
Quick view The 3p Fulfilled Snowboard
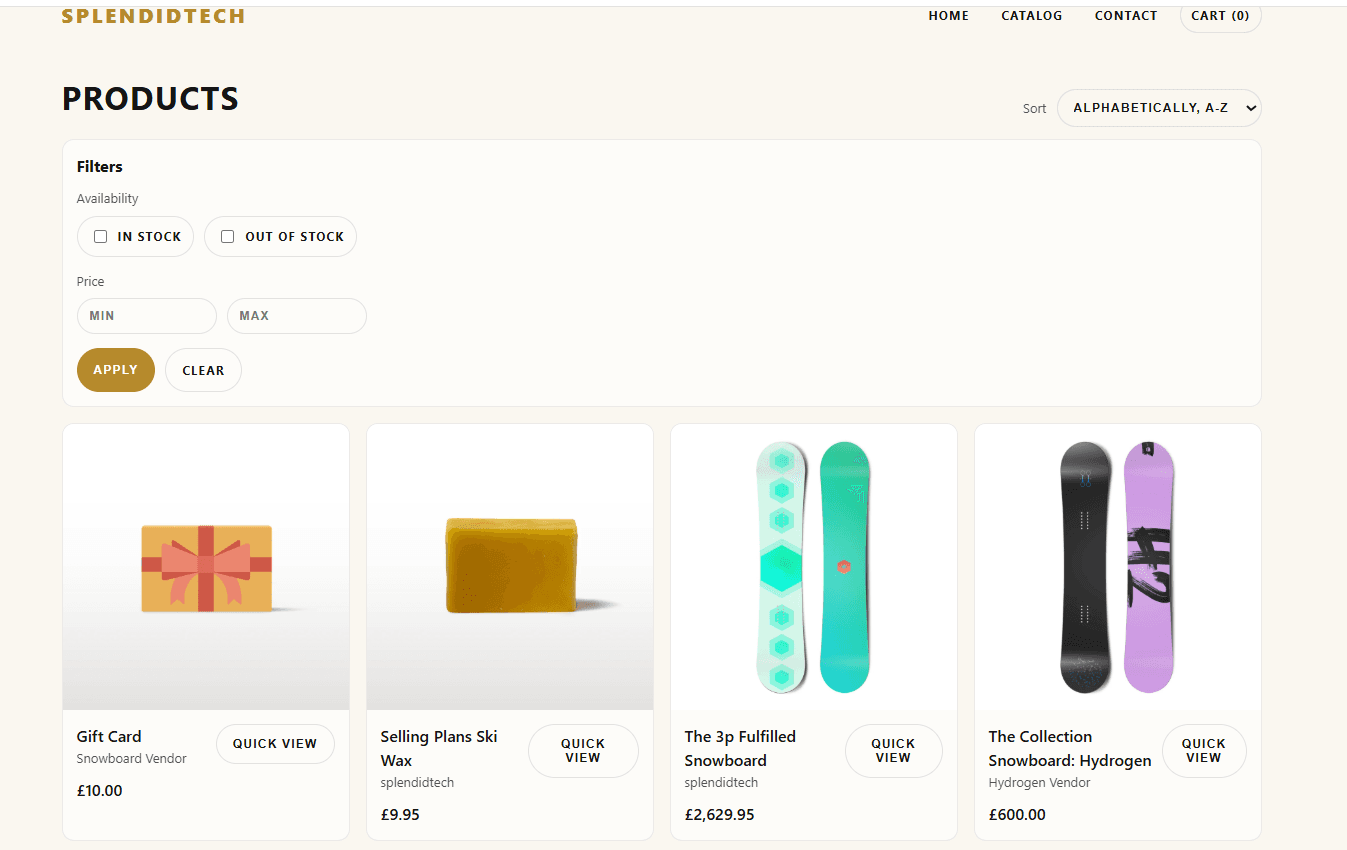tap(893, 751)
